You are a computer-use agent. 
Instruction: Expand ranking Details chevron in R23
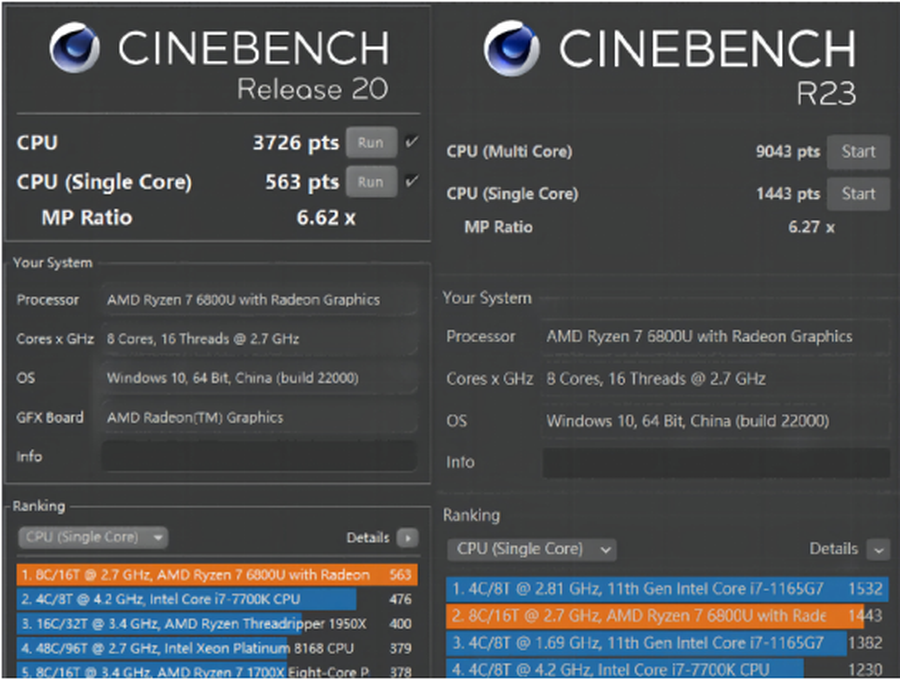(x=878, y=549)
